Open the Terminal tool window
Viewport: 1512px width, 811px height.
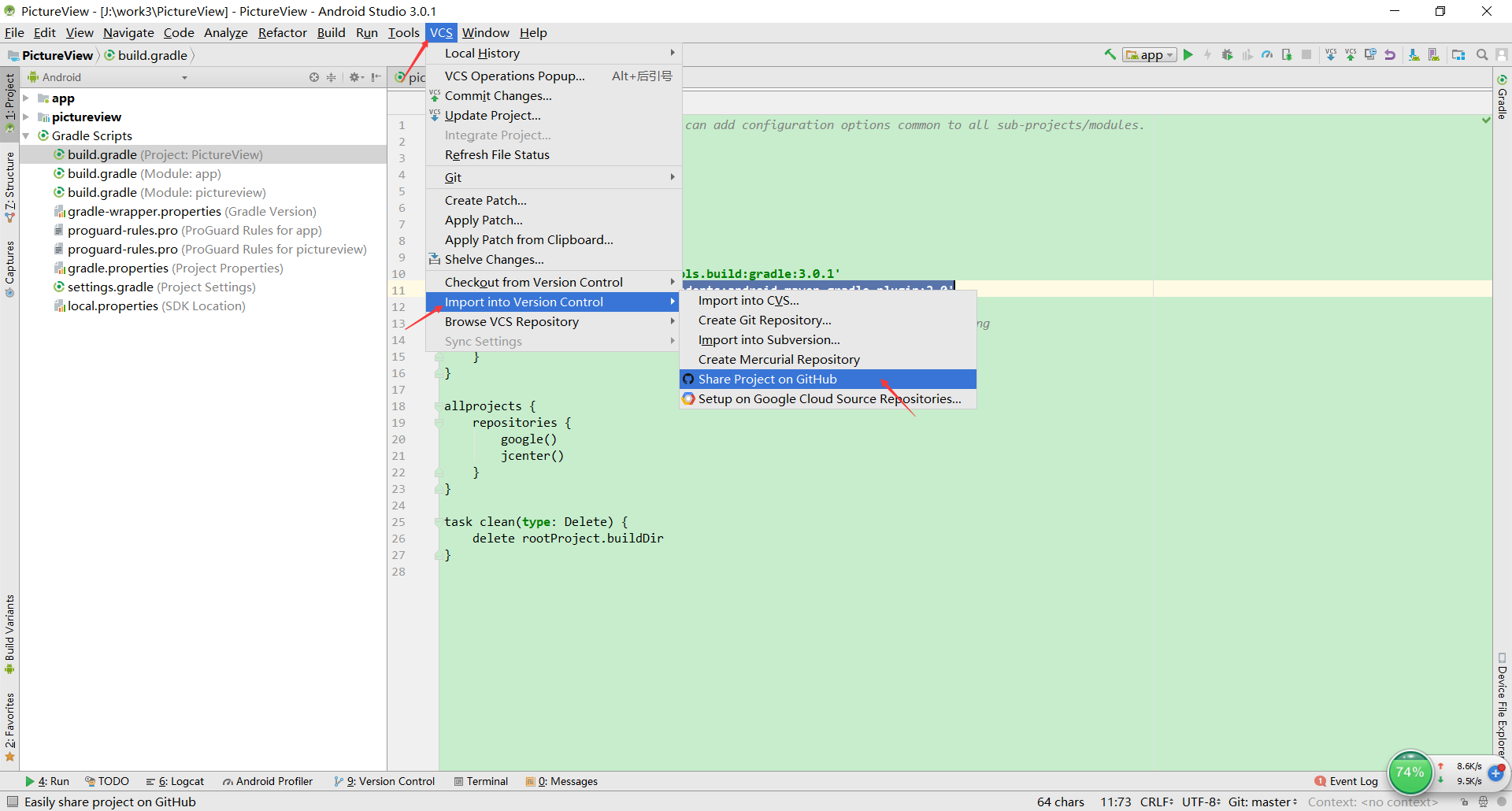pos(481,781)
